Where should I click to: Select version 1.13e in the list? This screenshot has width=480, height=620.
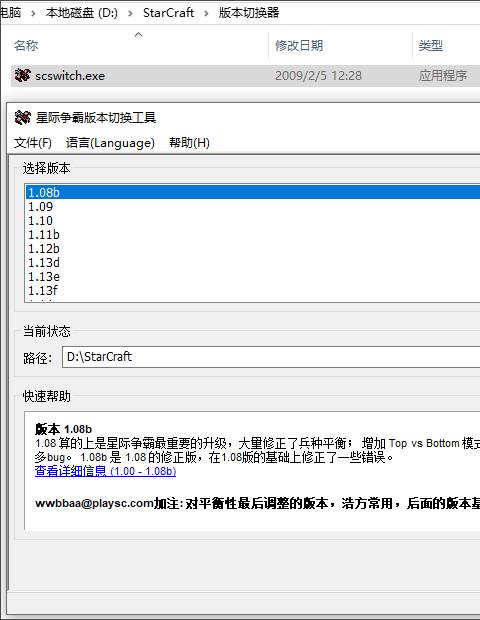point(253,276)
